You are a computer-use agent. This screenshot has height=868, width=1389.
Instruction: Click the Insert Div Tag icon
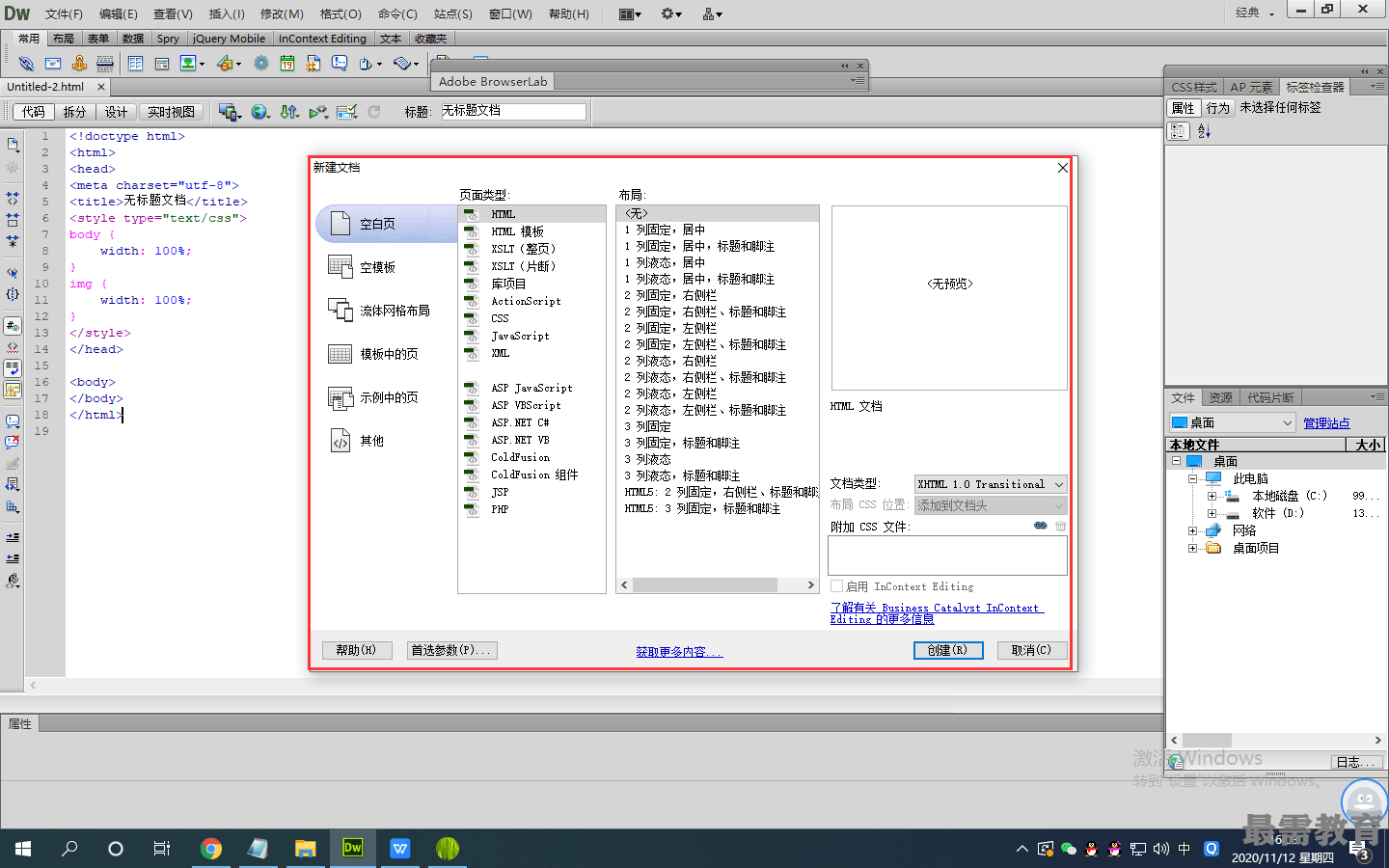point(162,63)
